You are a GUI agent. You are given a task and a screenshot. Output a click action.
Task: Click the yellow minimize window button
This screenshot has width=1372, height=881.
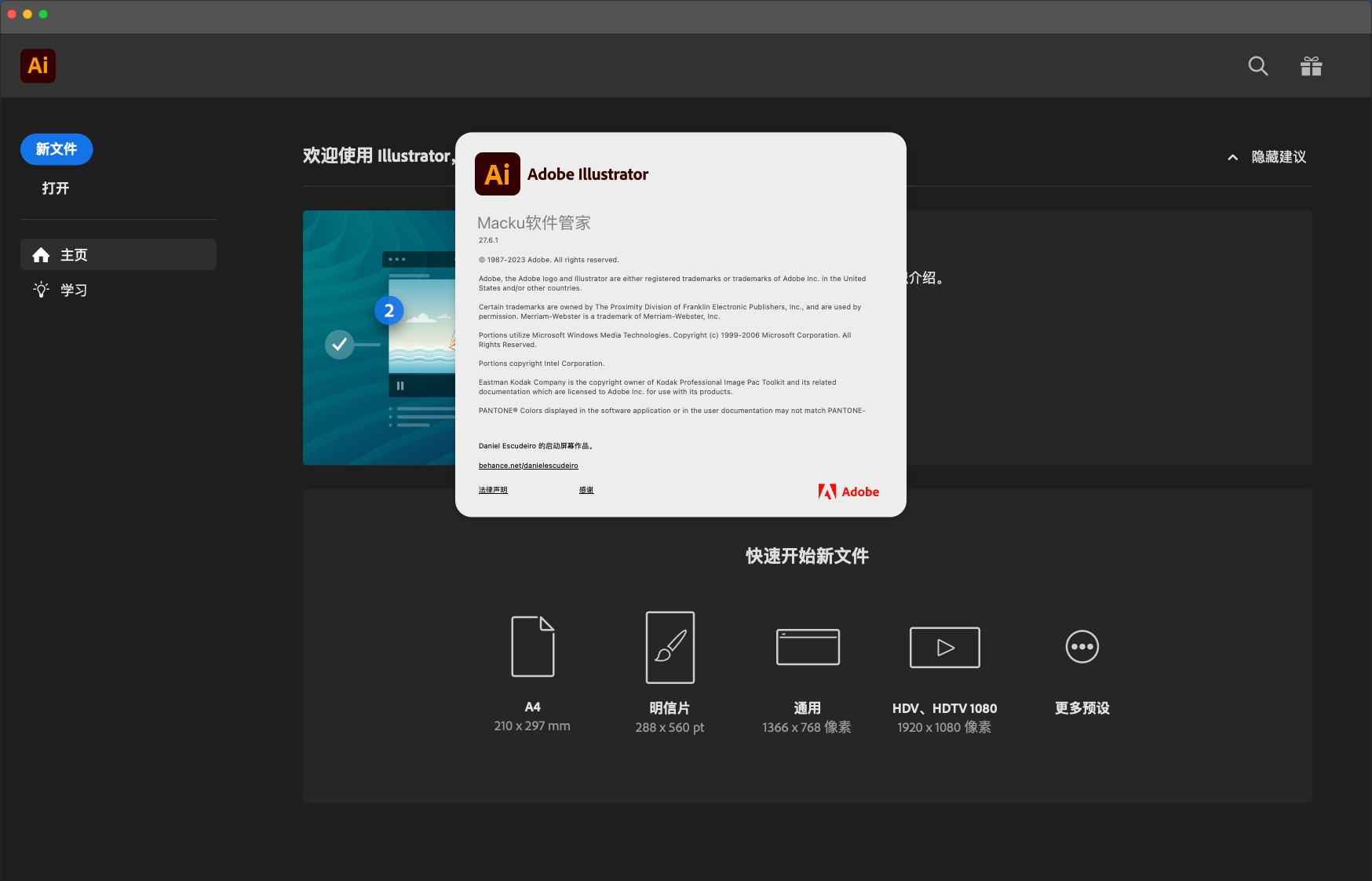27,14
